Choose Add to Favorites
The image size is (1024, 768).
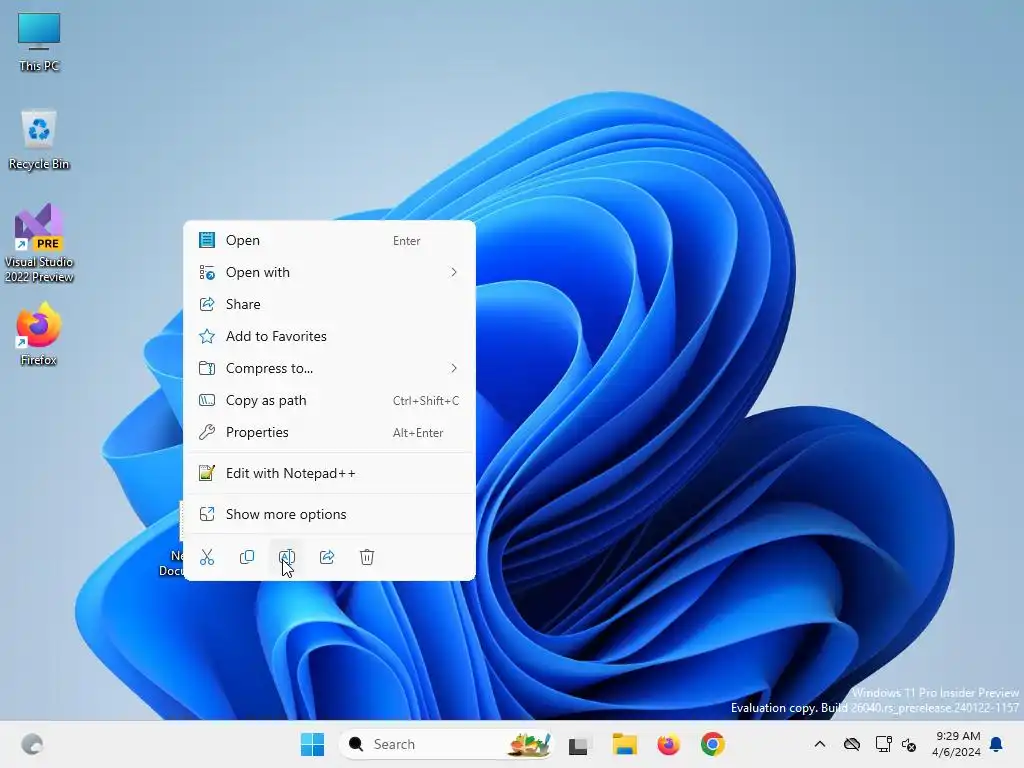pos(329,336)
